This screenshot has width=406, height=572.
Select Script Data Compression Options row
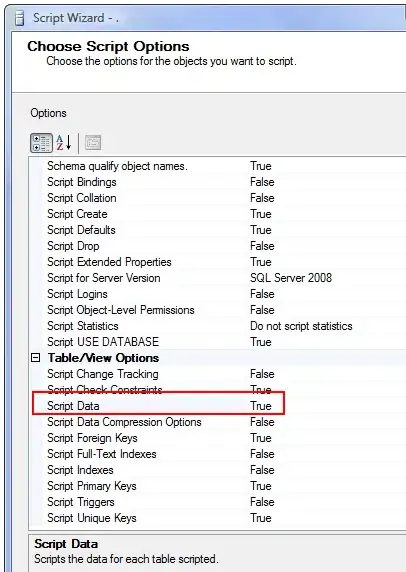217,422
